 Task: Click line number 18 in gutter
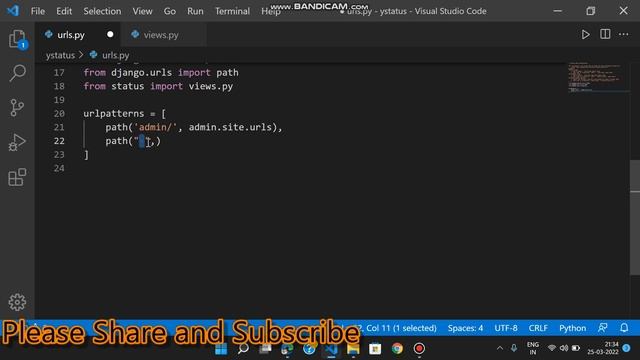(59, 86)
